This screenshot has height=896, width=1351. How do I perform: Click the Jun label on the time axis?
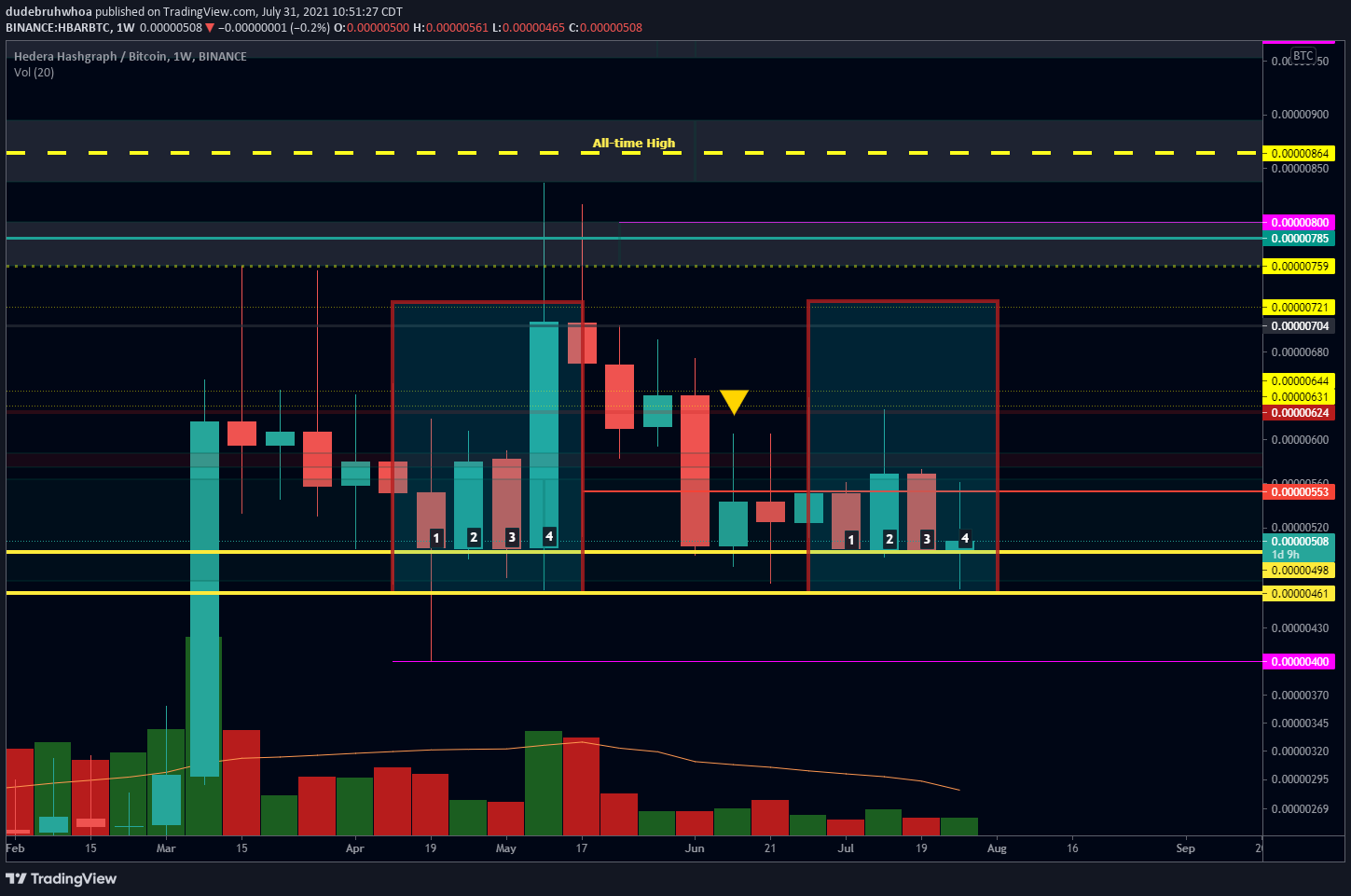(x=695, y=848)
